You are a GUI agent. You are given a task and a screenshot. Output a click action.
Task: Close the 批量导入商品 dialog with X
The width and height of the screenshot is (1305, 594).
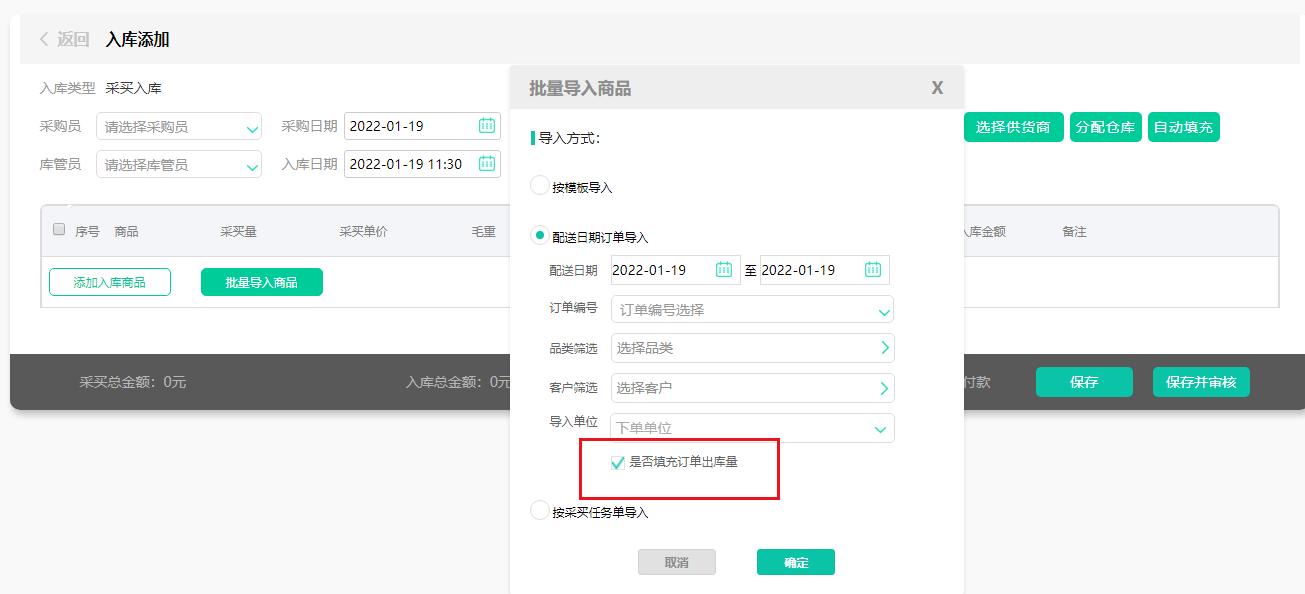point(936,87)
